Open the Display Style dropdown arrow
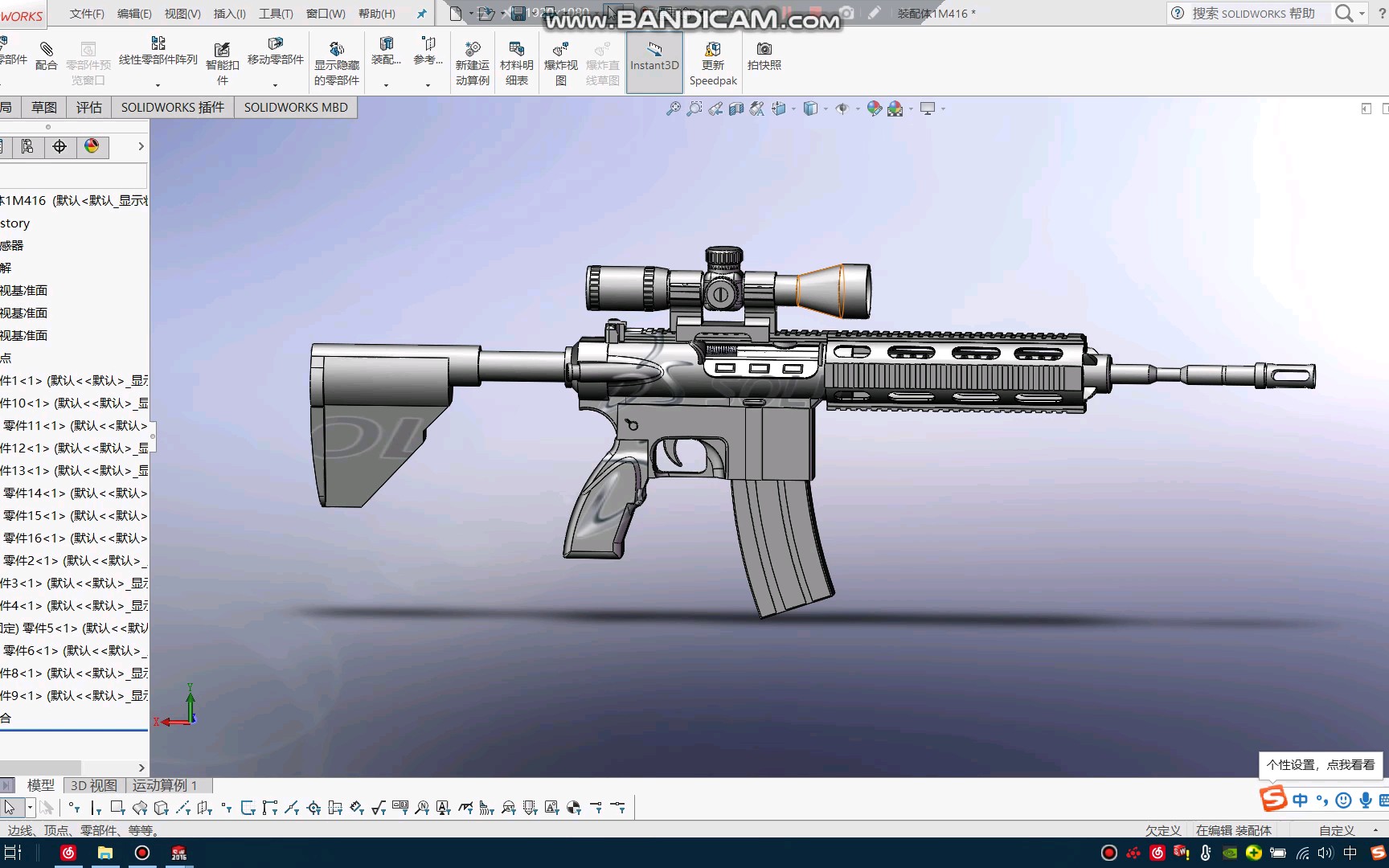1389x868 pixels. (825, 108)
